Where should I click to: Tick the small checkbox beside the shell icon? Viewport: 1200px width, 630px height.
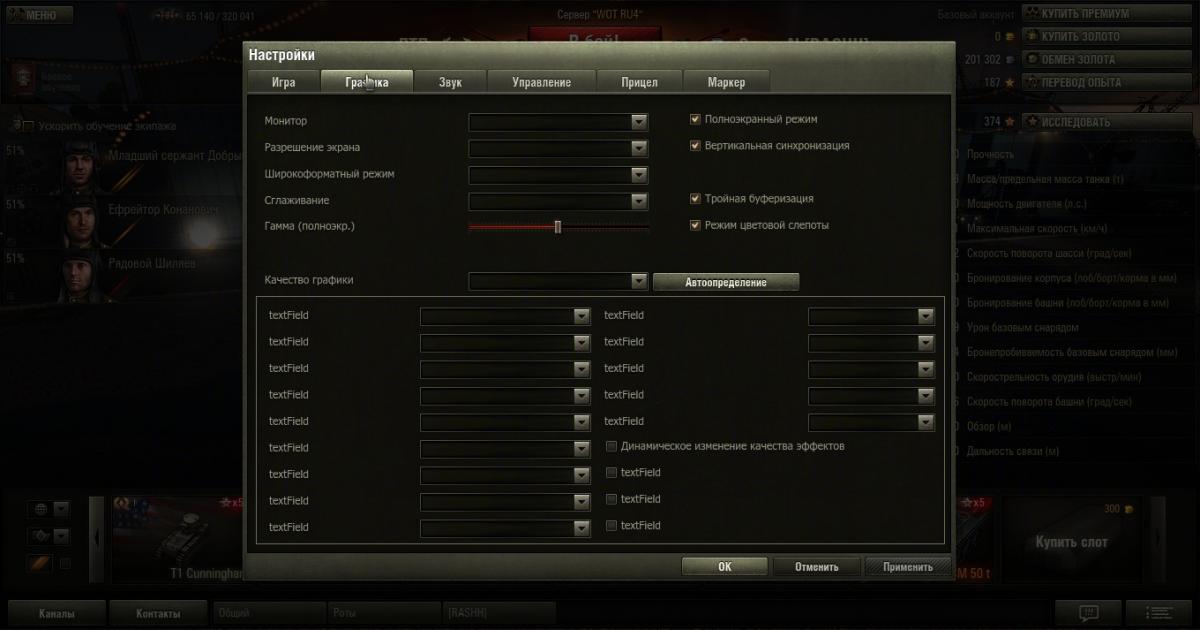(65, 564)
